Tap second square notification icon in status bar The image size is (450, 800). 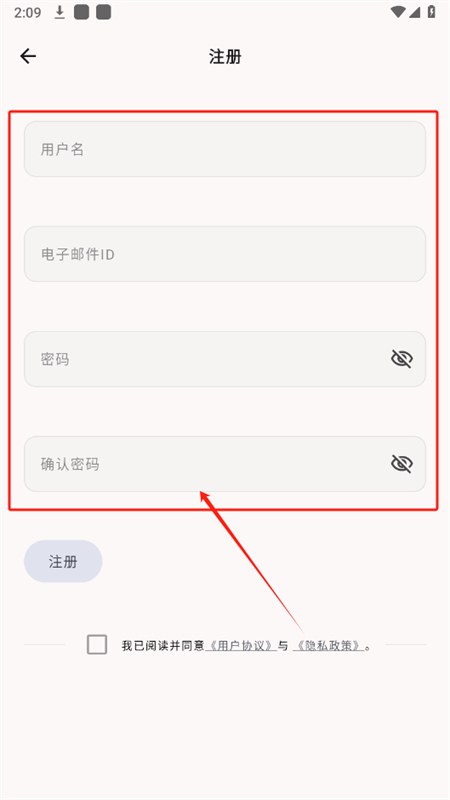104,13
